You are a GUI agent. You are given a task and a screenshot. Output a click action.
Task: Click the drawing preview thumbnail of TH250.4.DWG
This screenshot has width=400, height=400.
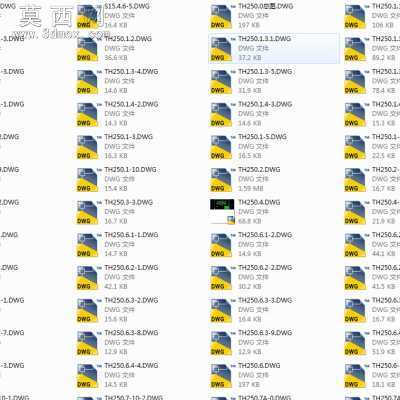click(222, 212)
